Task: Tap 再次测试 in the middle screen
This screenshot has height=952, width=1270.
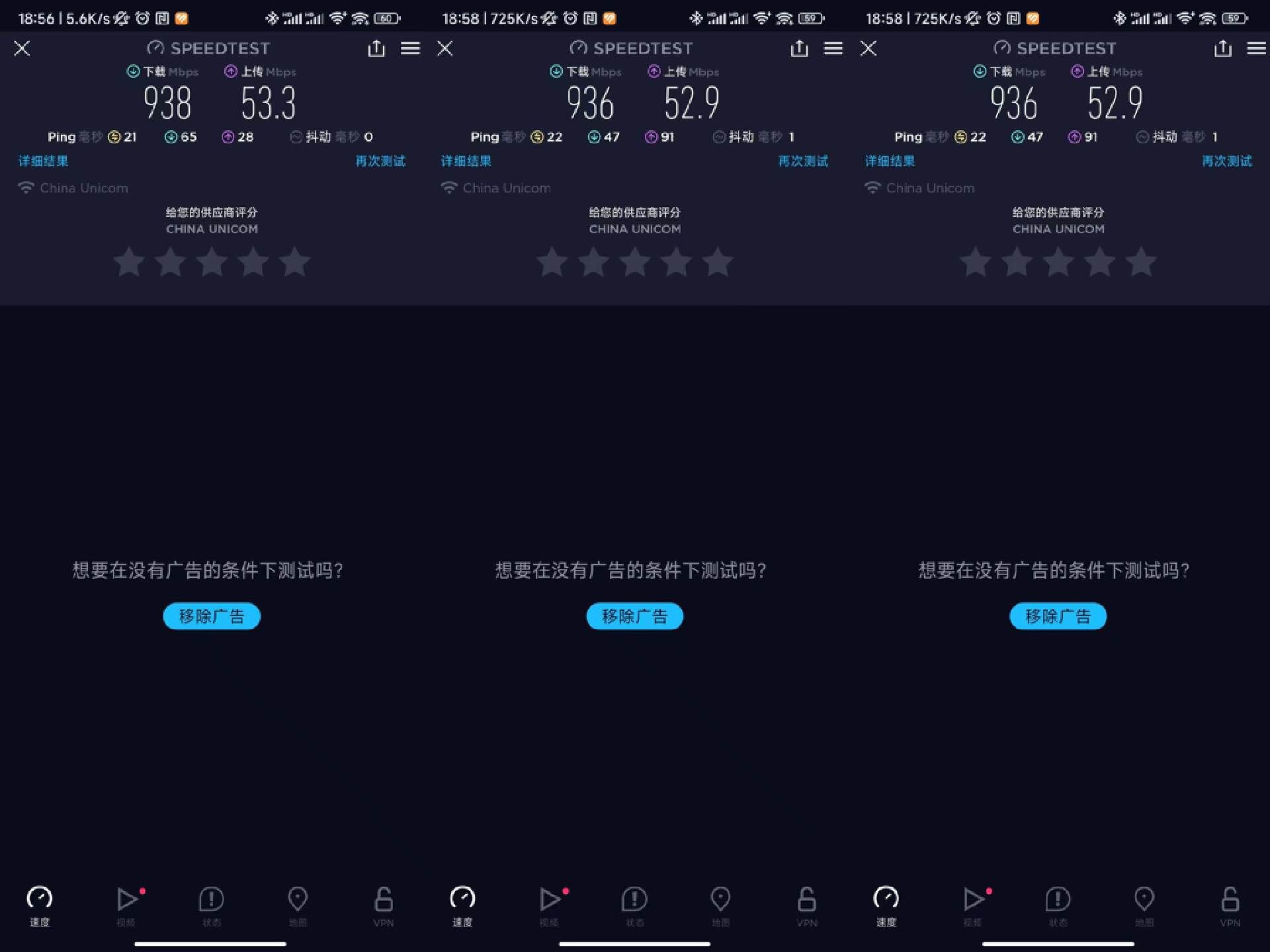Action: 803,161
